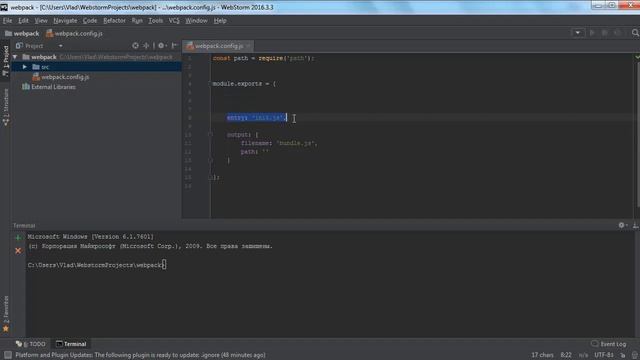Click the const path require line
The image size is (640, 360).
[x=263, y=58]
